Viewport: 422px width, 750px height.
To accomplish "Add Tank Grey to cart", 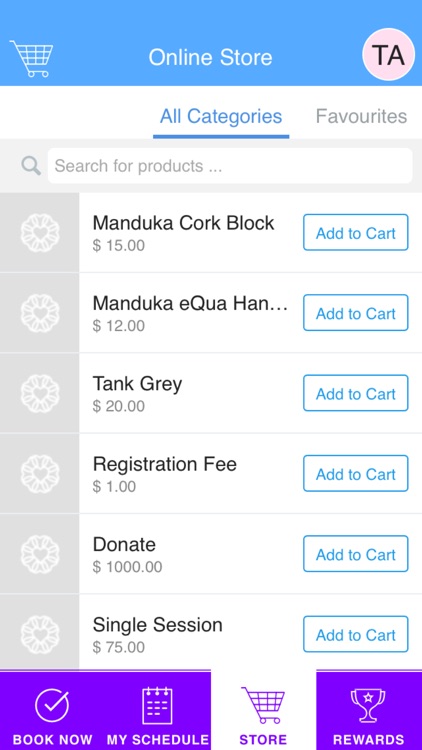I will 355,393.
